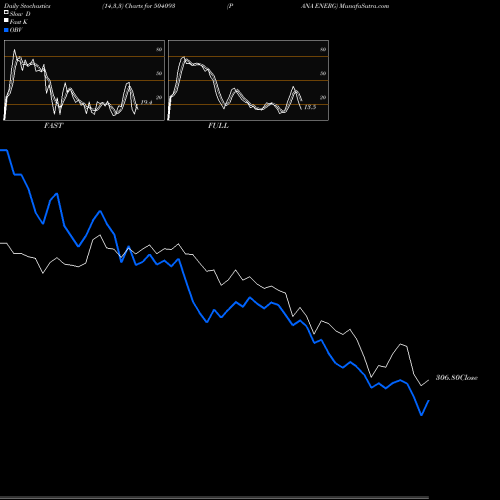This screenshot has height=500, width=500.
Task: Click the 50 level label in FULL chart
Action: (x=323, y=73)
